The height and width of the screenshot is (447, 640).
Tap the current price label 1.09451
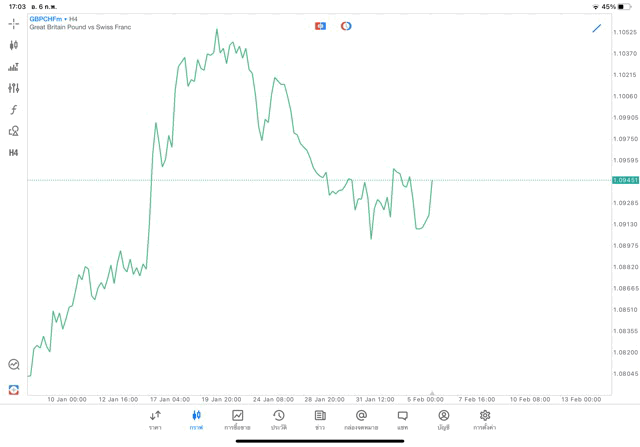(625, 181)
